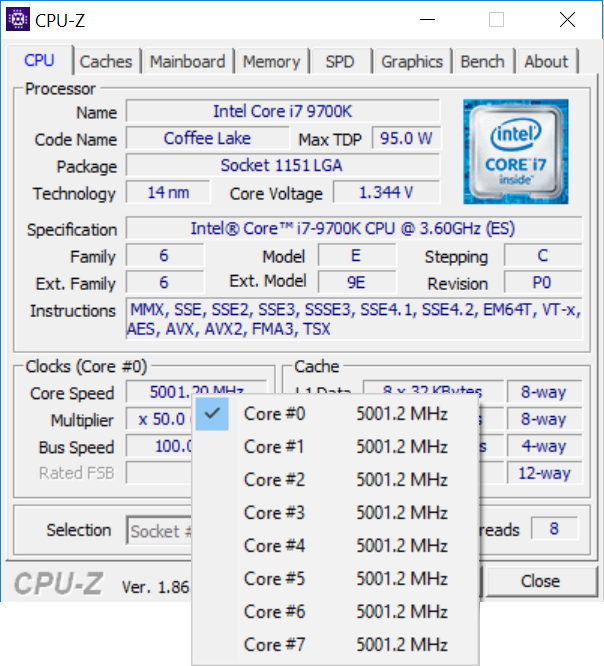Viewport: 604px width, 666px height.
Task: Click the 12-way cache value
Action: pyautogui.click(x=545, y=473)
